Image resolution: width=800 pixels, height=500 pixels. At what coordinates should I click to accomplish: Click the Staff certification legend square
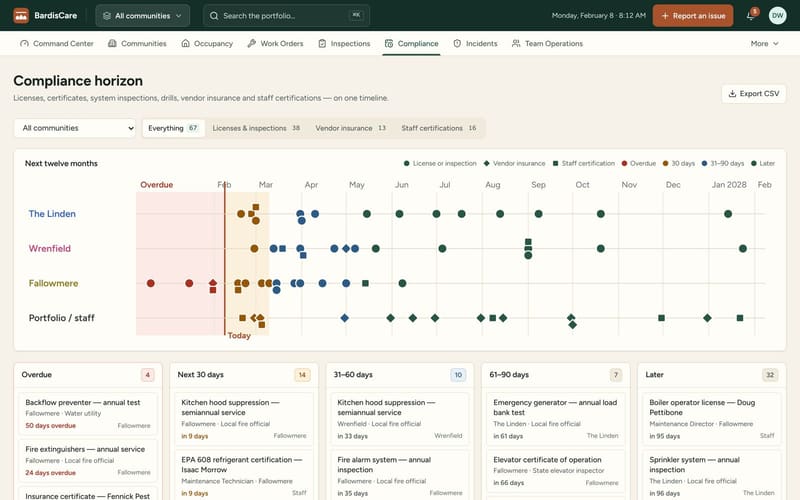[556, 164]
